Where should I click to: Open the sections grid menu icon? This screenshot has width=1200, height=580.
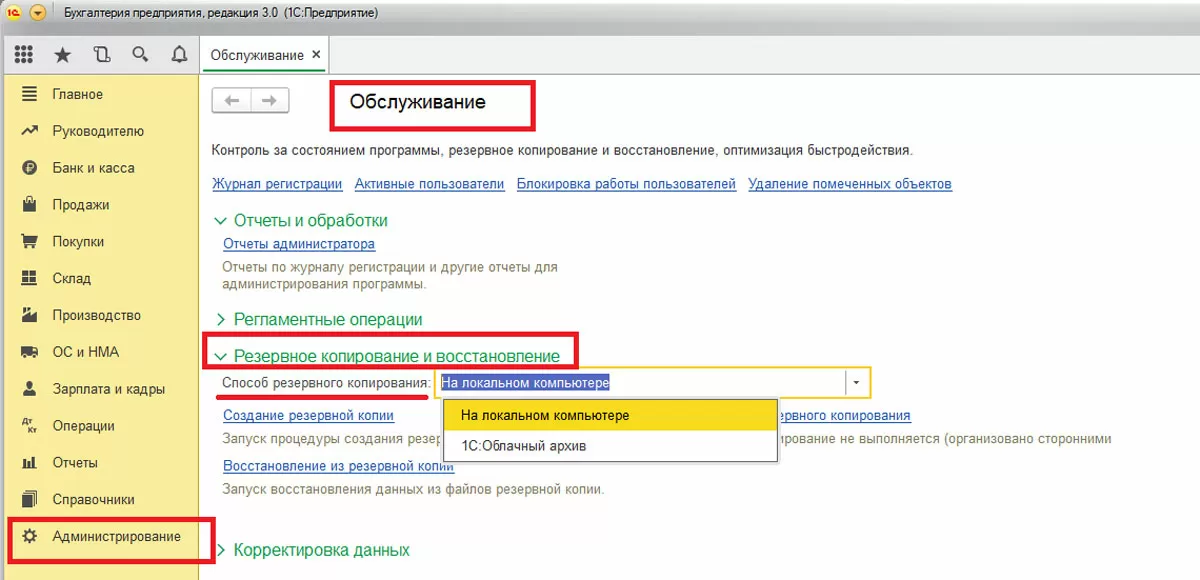[x=24, y=54]
